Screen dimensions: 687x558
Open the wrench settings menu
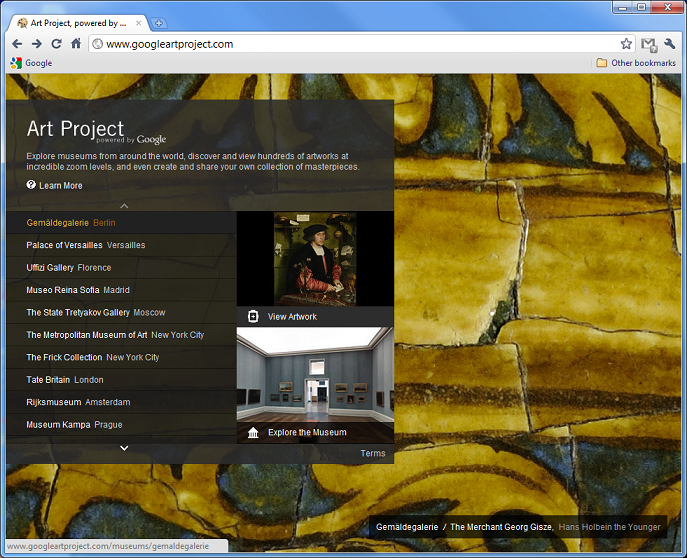669,43
